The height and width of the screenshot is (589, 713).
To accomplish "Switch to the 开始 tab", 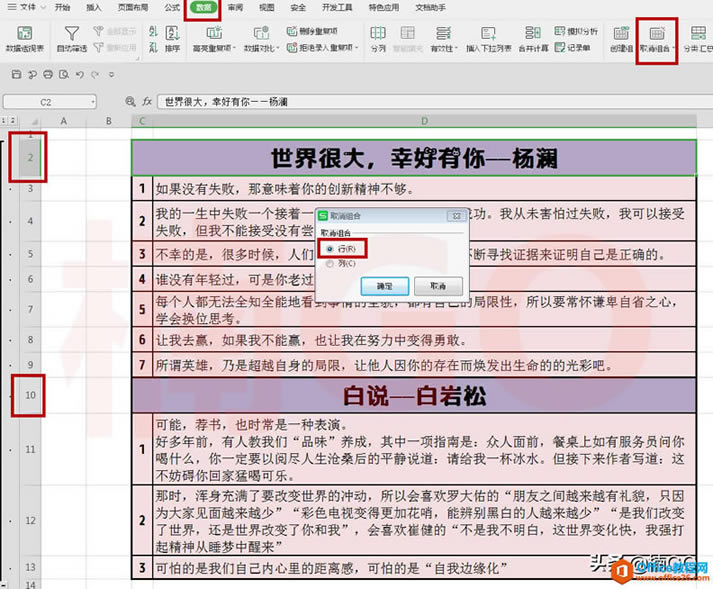I will (x=62, y=7).
